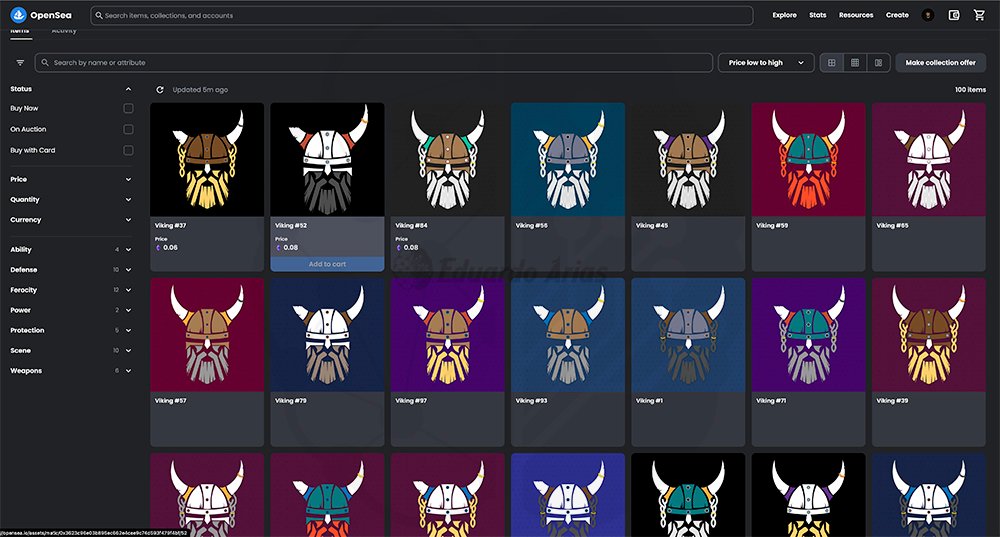
Task: Switch to mosaic layout view
Action: 878,63
